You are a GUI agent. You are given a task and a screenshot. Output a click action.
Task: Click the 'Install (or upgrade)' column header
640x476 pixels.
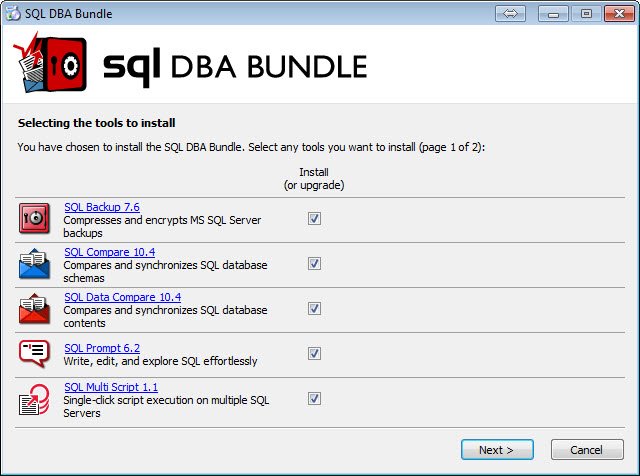click(x=314, y=179)
